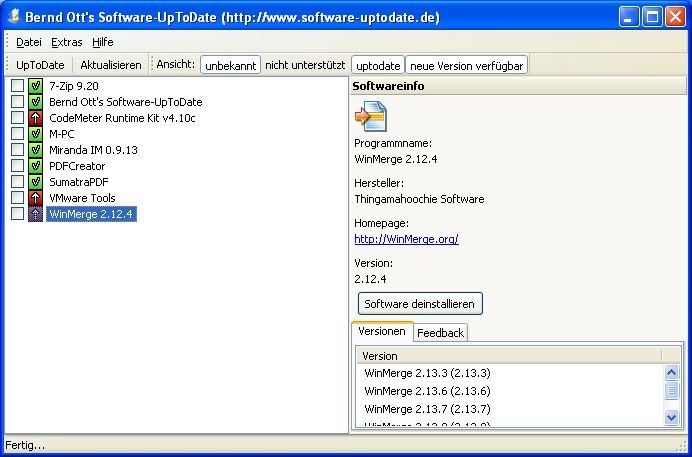Select WinMerge 2.13.3 (2.13.3) in versions list
The width and height of the screenshot is (692, 457).
[427, 373]
